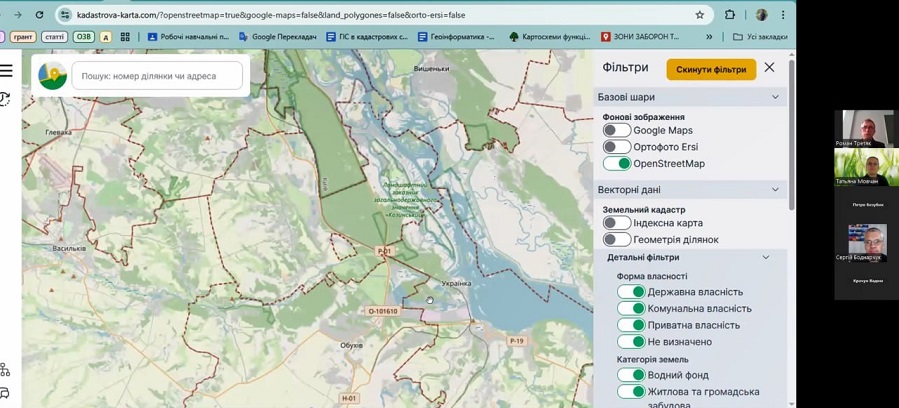Open the hamburger menu on the left sidebar
The image size is (899, 408).
click(7, 71)
